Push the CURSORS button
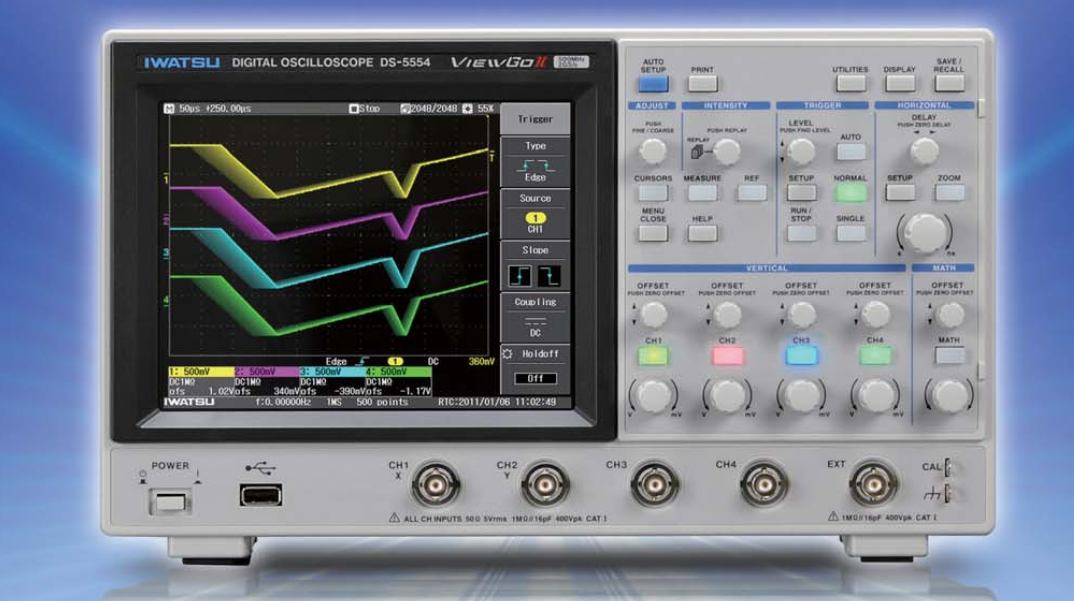Viewport: 1074px width, 601px height. click(x=653, y=193)
